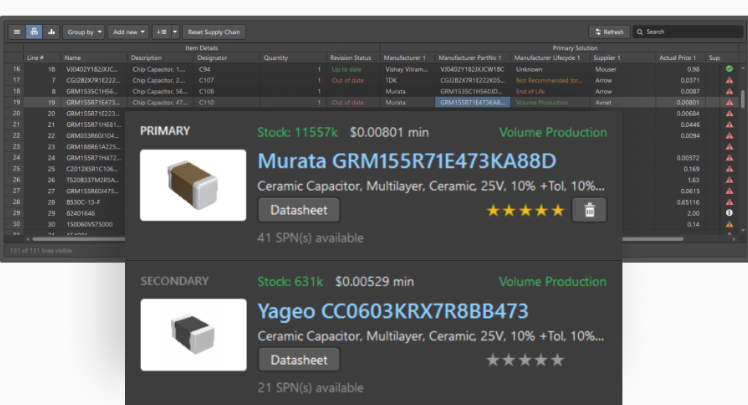The width and height of the screenshot is (748, 405).
Task: Set third gold star rating for Murata part
Action: (525, 210)
